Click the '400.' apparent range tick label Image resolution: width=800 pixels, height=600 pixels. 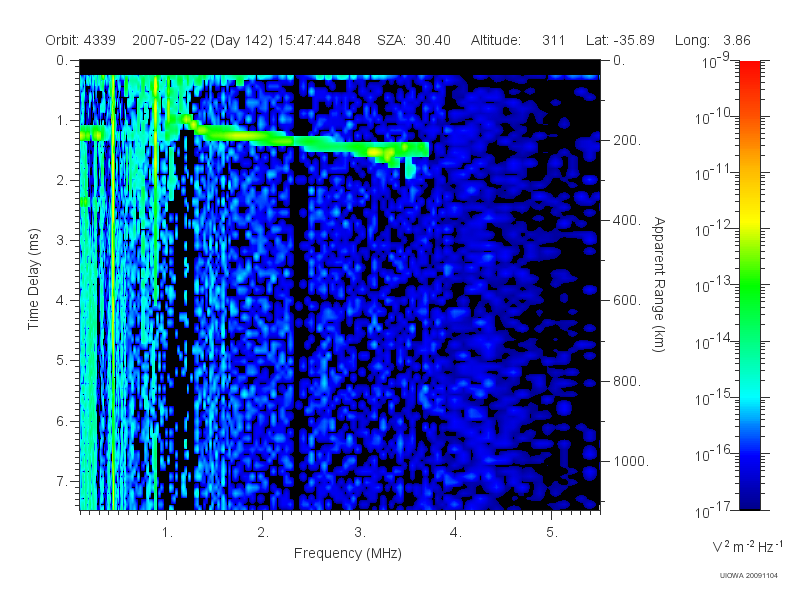tap(627, 220)
